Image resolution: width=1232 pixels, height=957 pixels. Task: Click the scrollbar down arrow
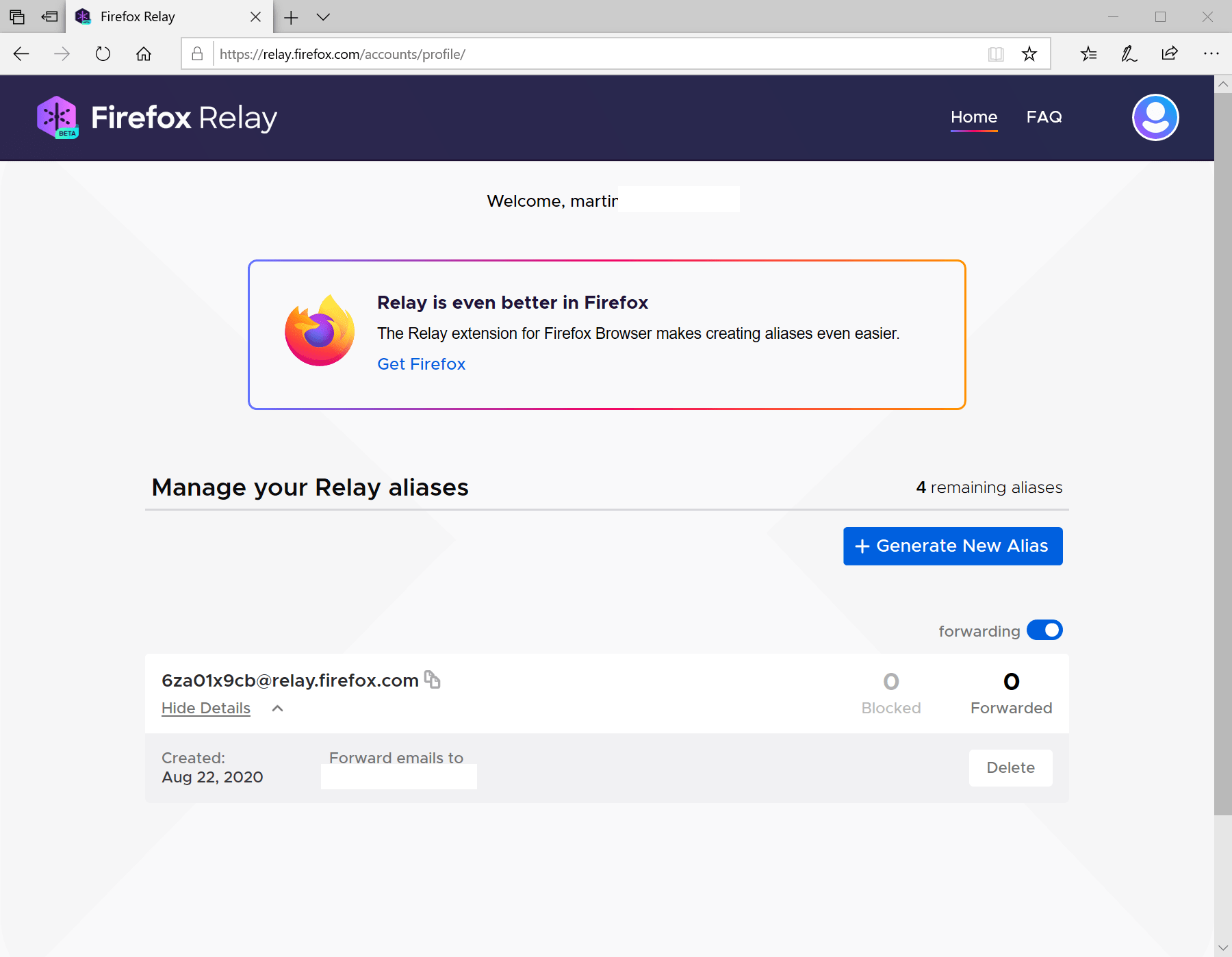click(1222, 947)
